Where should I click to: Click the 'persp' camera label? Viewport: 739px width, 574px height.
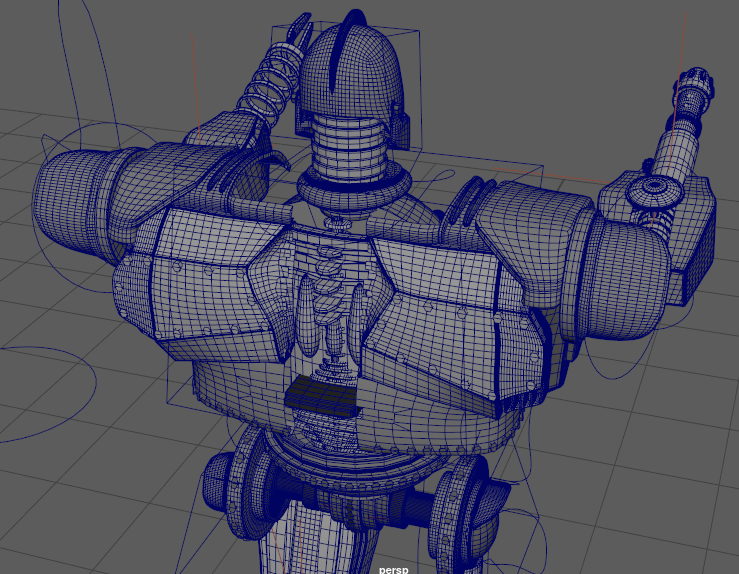[394, 570]
